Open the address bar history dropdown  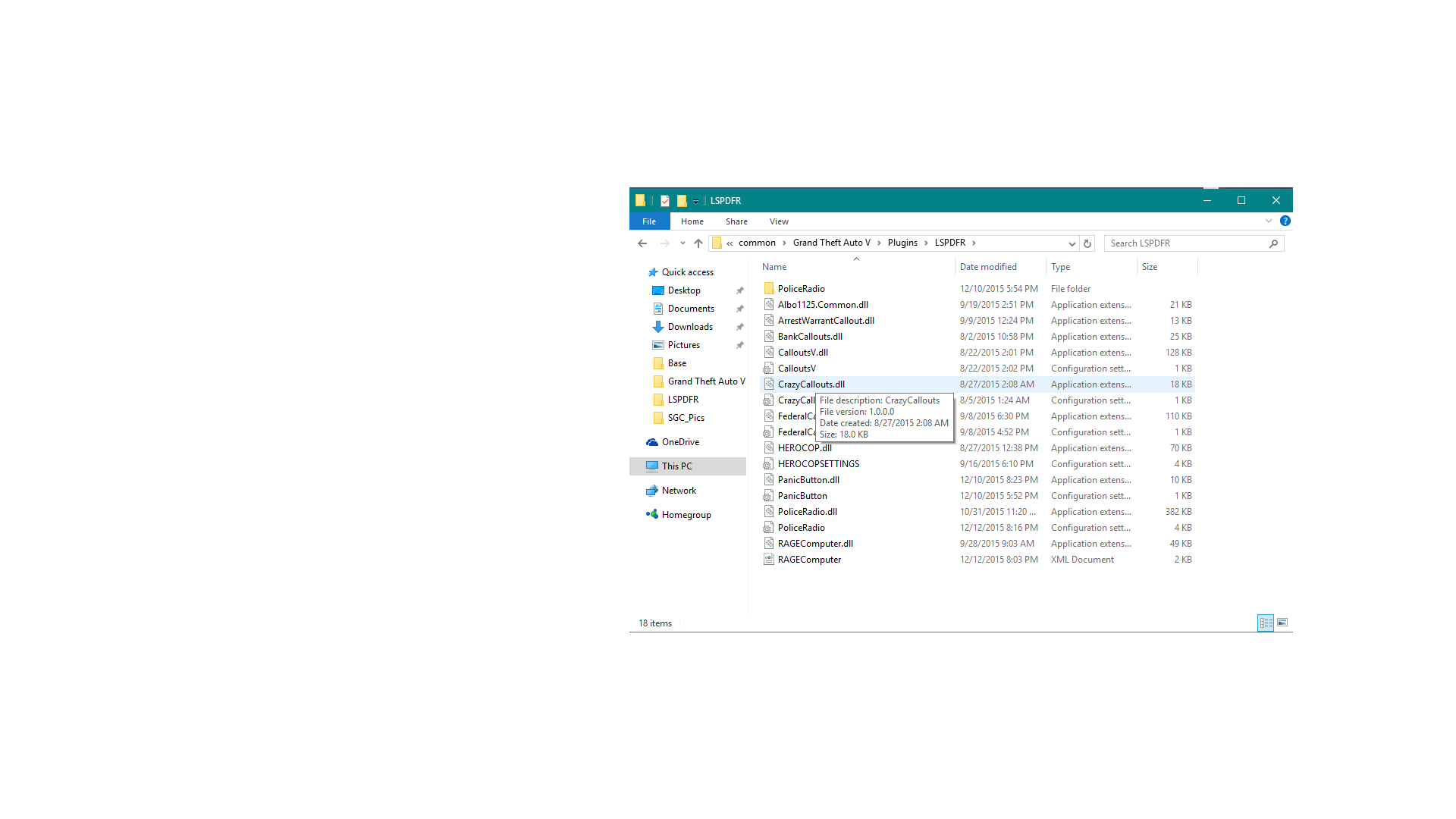pyautogui.click(x=1072, y=243)
